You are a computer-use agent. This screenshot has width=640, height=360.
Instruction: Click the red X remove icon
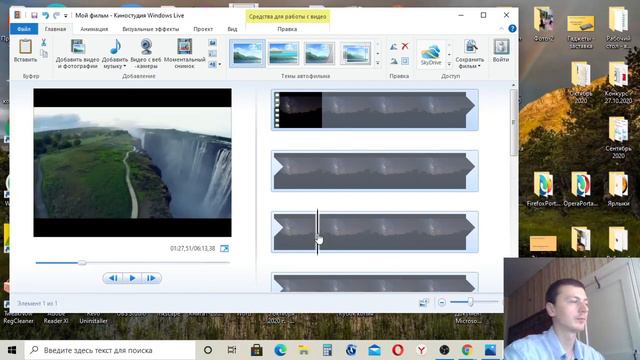click(405, 46)
